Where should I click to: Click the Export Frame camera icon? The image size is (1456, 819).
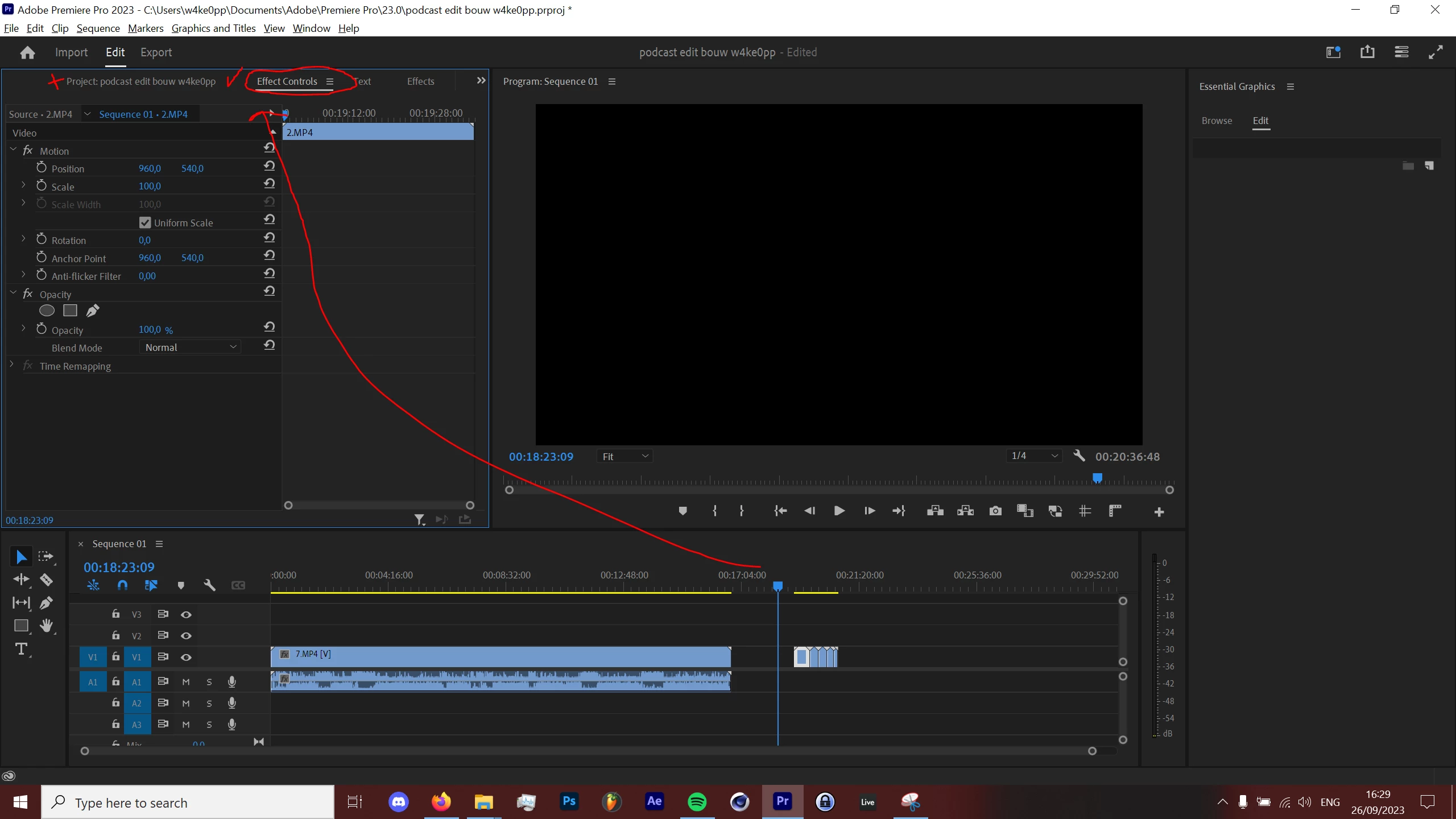(x=995, y=511)
